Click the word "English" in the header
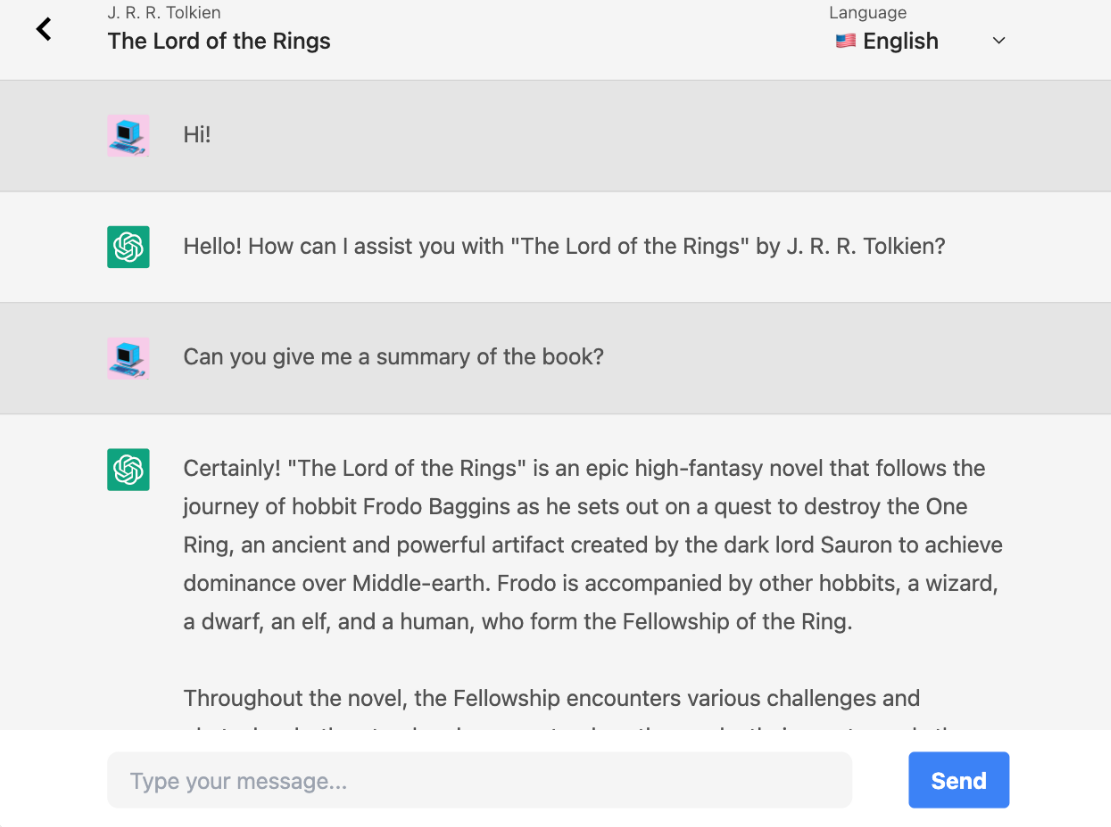 click(900, 41)
